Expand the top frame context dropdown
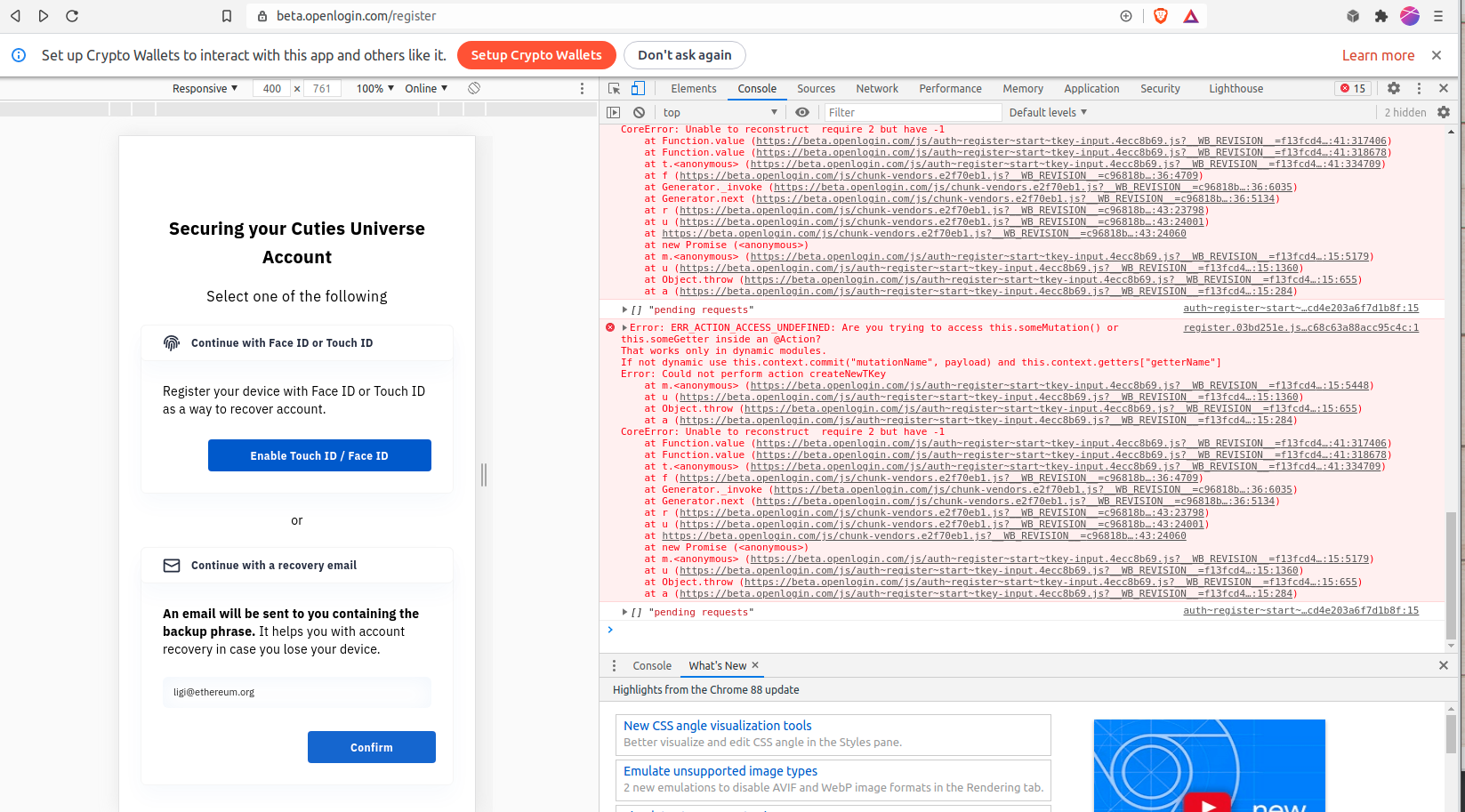 click(x=720, y=112)
